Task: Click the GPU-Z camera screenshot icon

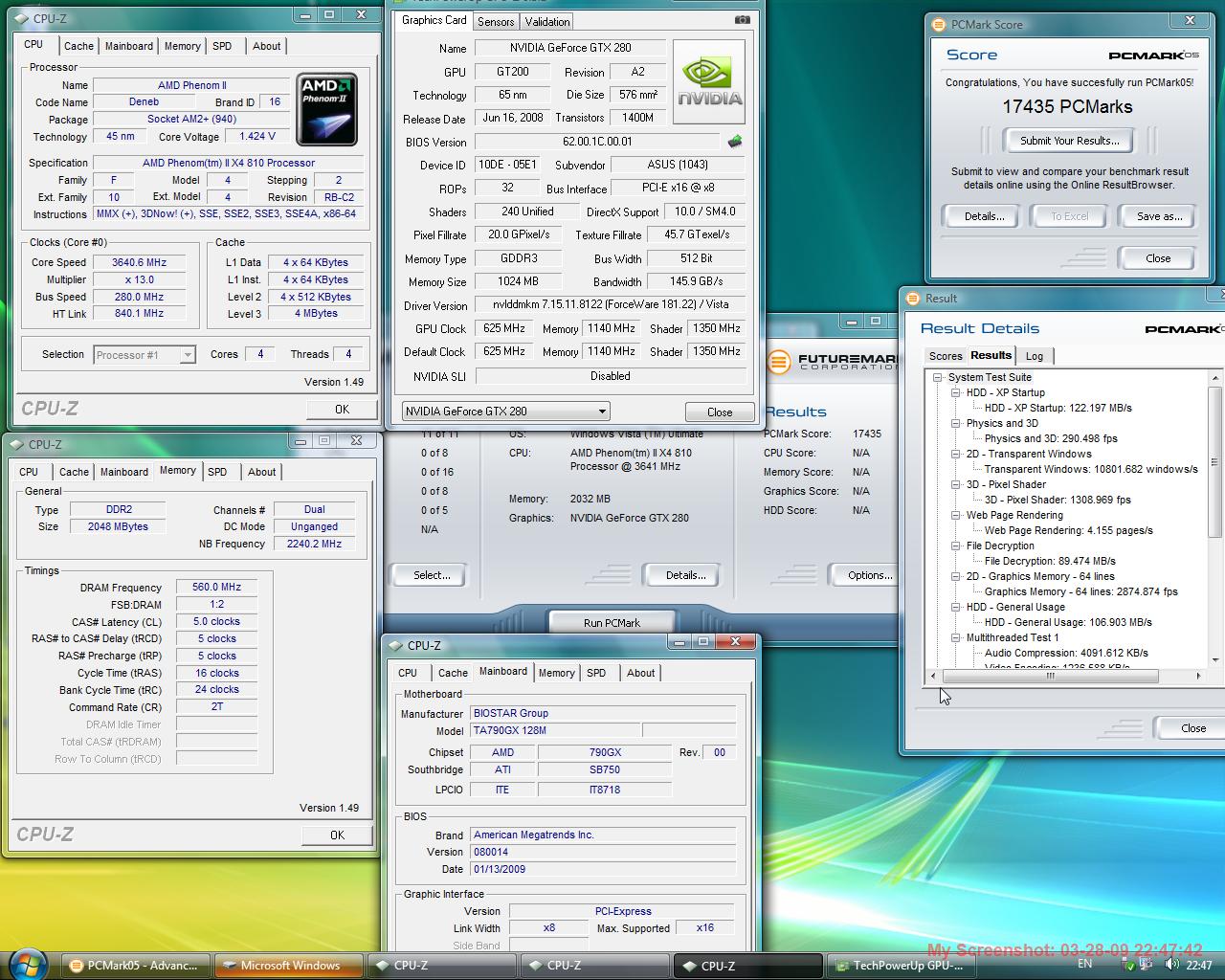Action: click(x=742, y=19)
